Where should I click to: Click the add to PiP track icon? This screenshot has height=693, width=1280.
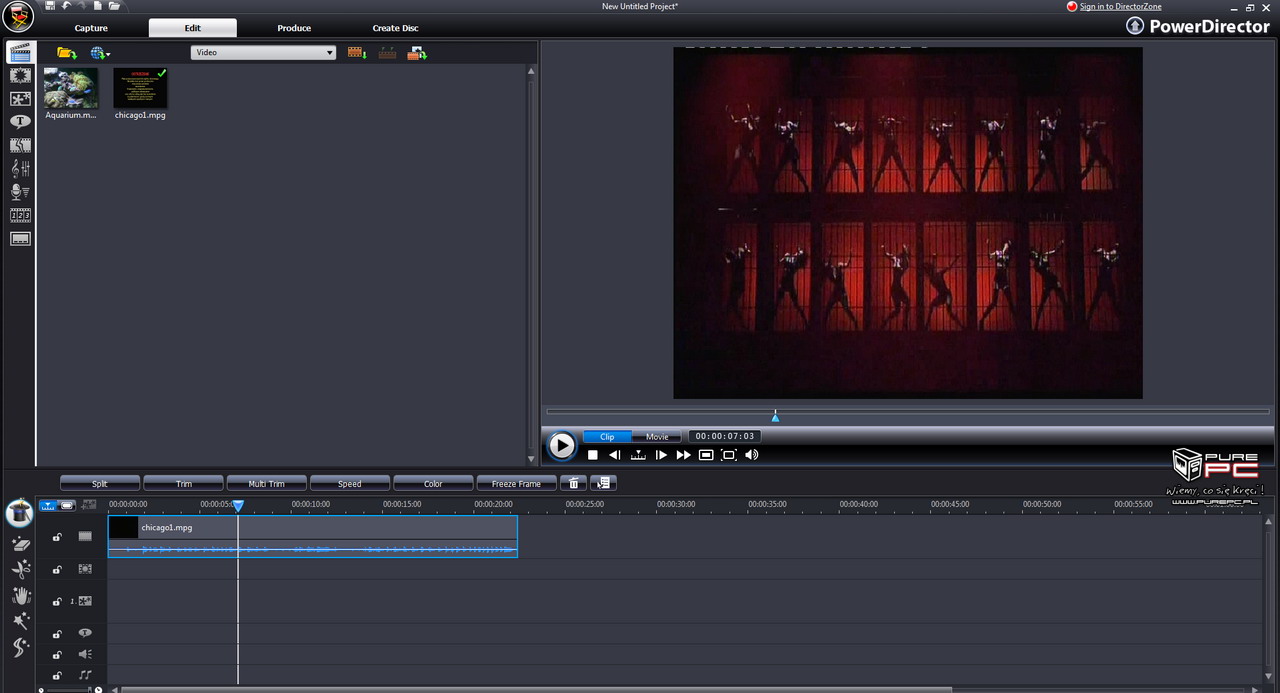coord(417,53)
